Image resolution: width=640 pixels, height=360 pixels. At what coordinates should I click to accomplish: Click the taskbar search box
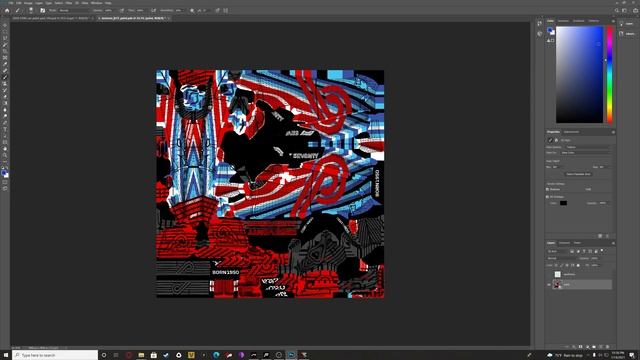(55, 355)
